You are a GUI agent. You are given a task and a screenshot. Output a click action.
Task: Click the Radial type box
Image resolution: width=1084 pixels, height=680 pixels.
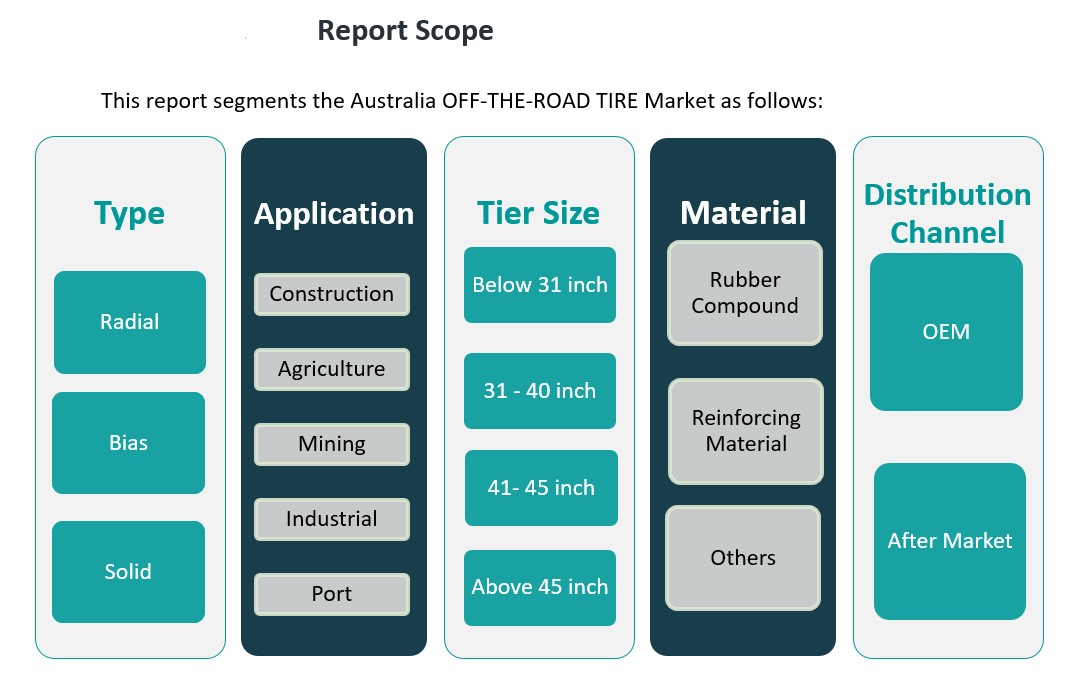(x=130, y=322)
